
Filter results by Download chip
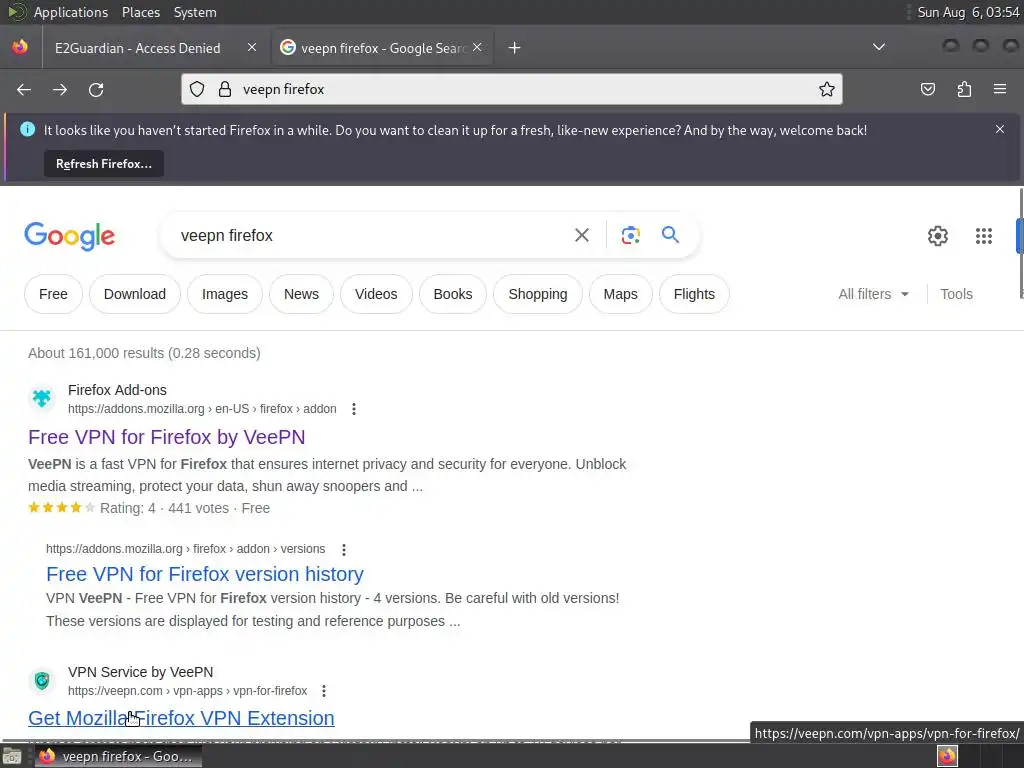pos(135,294)
